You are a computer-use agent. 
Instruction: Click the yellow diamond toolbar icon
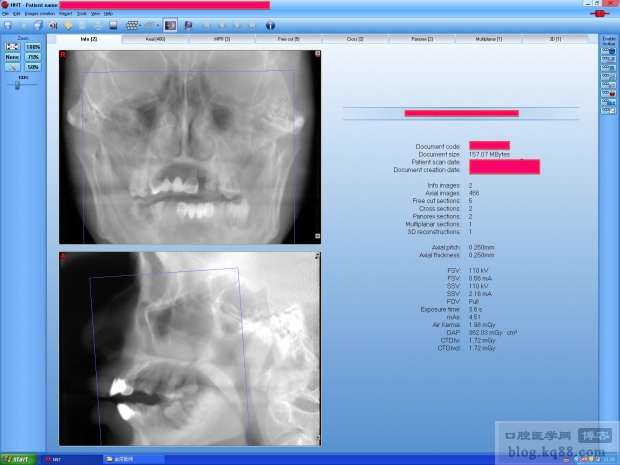pos(68,26)
